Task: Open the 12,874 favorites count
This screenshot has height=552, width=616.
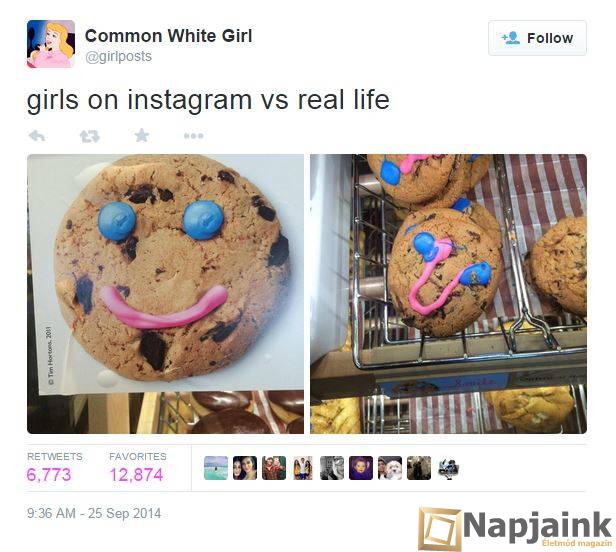Action: pos(136,475)
